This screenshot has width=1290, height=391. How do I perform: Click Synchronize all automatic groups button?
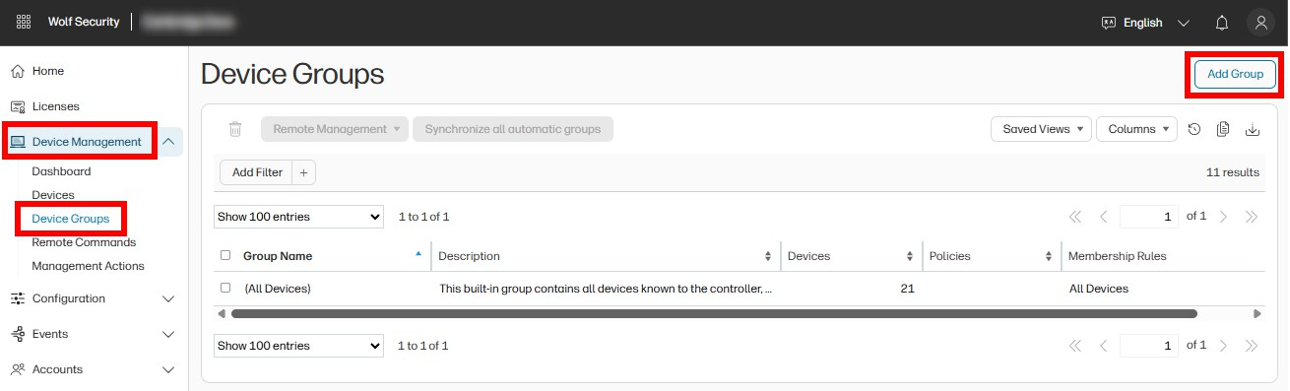point(513,129)
